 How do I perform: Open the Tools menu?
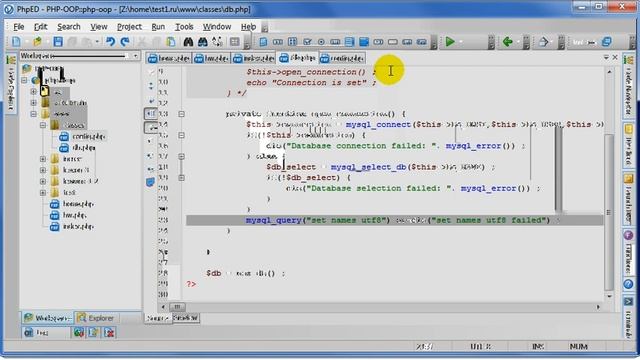coord(184,27)
